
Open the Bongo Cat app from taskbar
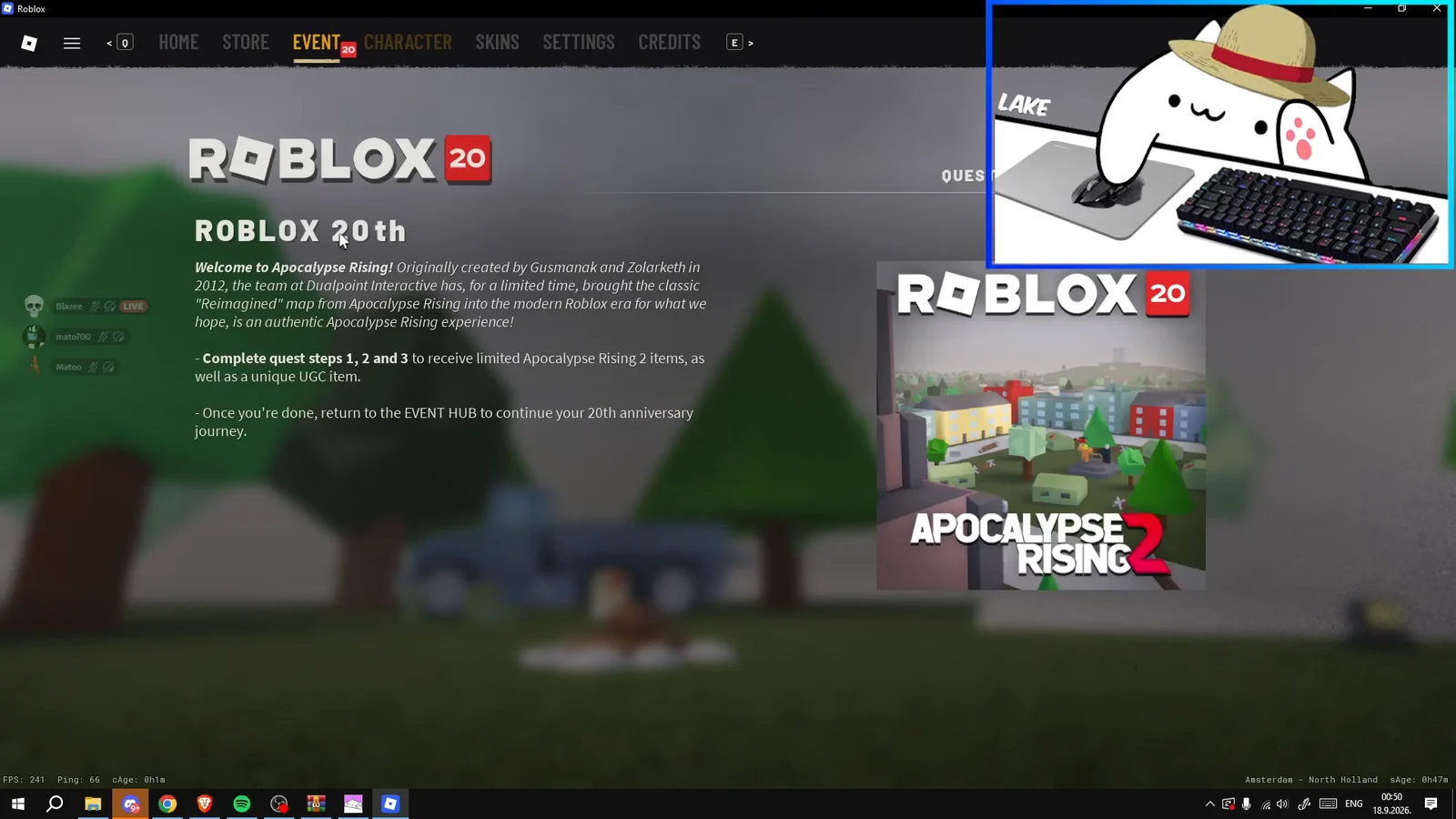click(353, 804)
